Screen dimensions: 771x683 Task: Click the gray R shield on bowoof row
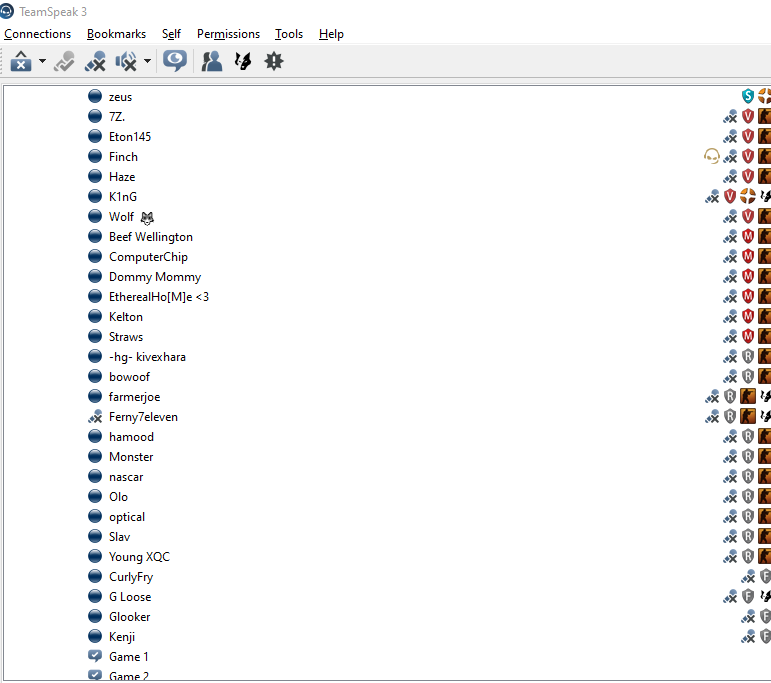tap(747, 376)
